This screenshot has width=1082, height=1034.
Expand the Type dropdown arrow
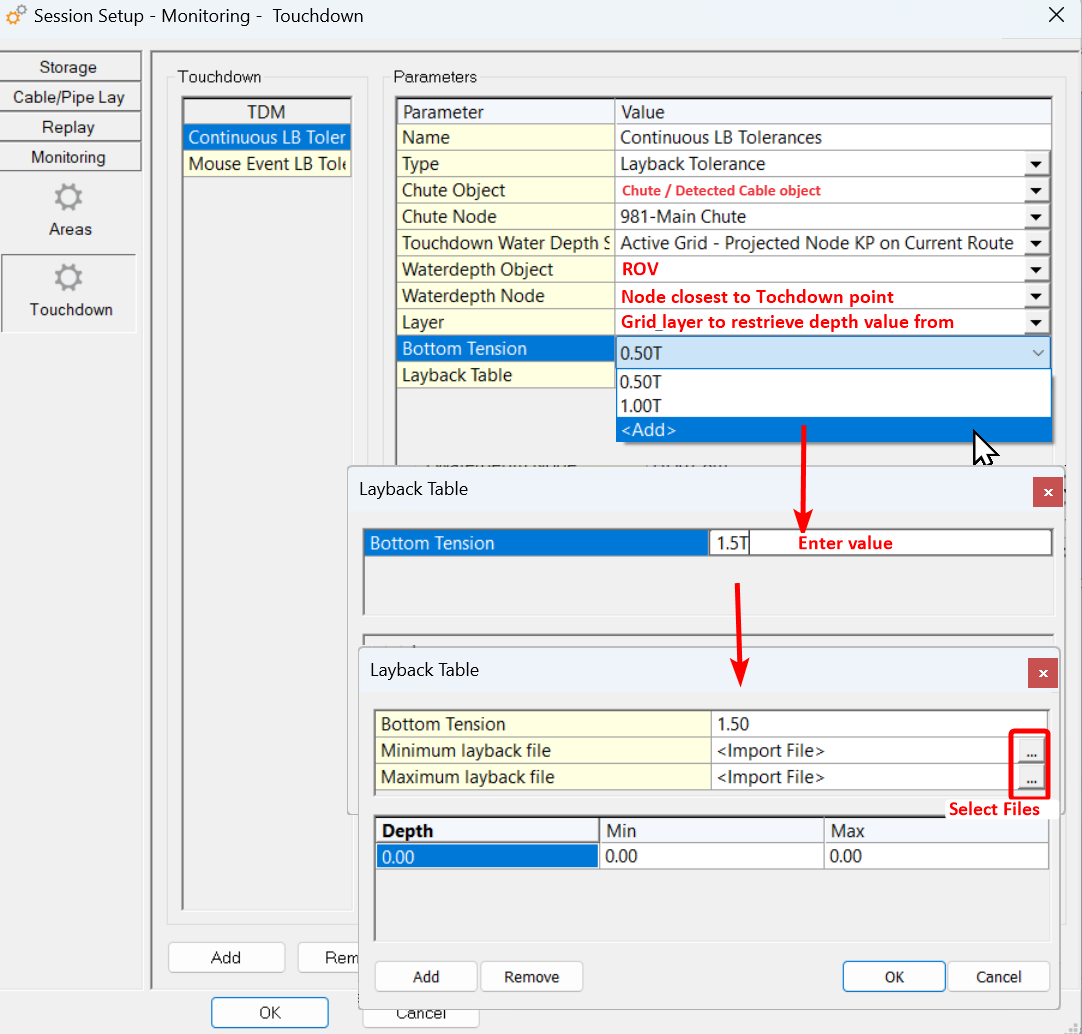[1037, 164]
